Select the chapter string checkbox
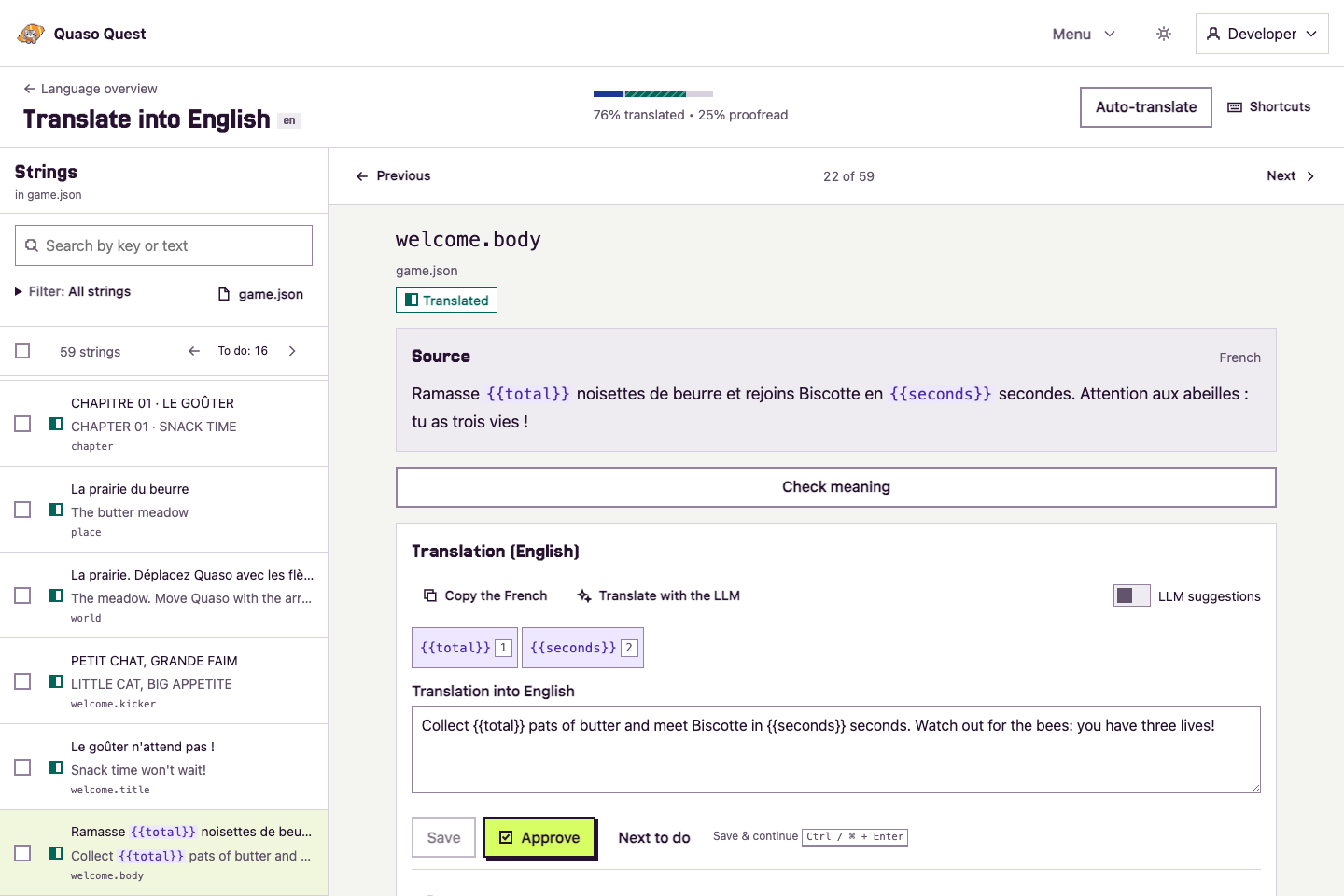The height and width of the screenshot is (896, 1344). click(22, 424)
